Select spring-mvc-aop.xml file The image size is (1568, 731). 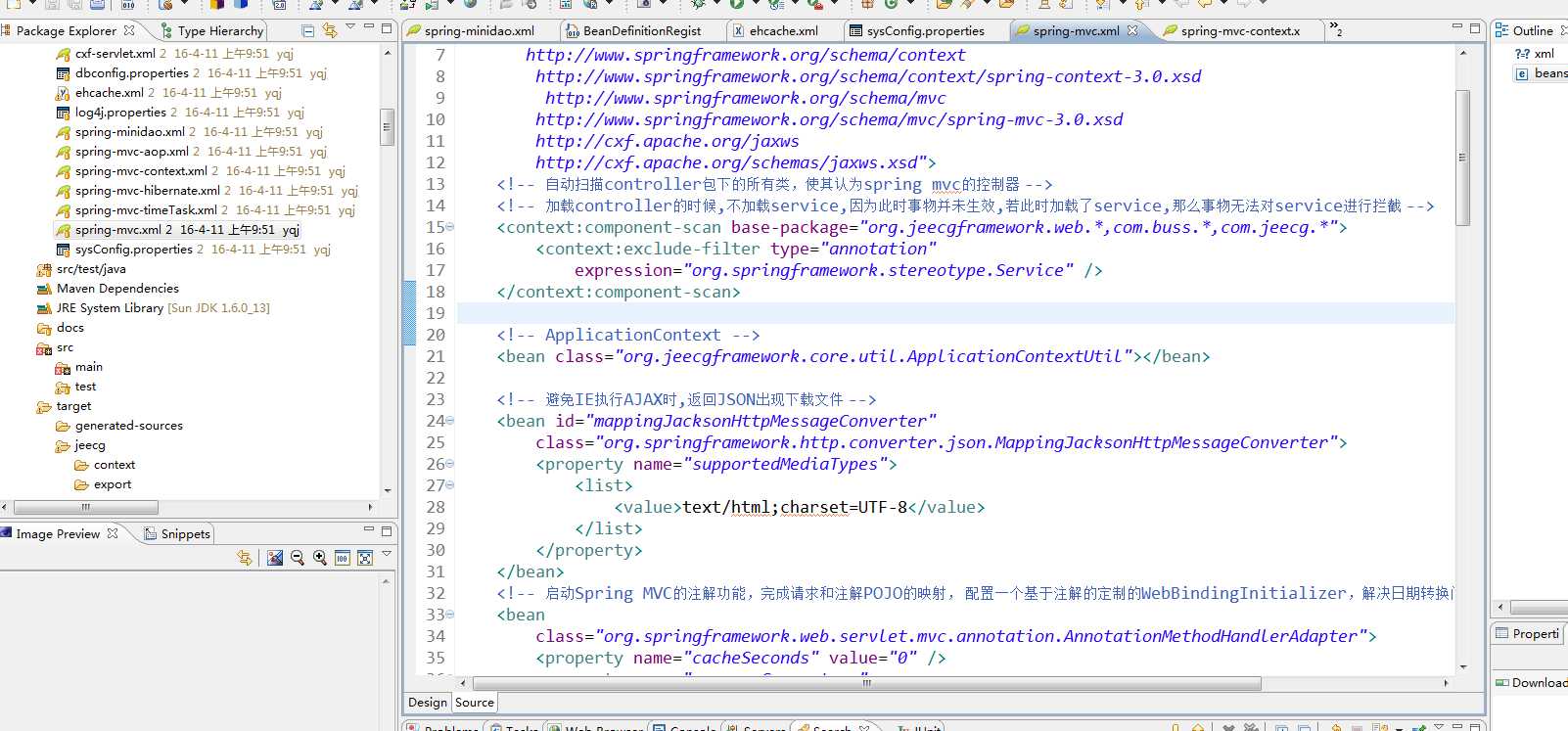tap(132, 152)
